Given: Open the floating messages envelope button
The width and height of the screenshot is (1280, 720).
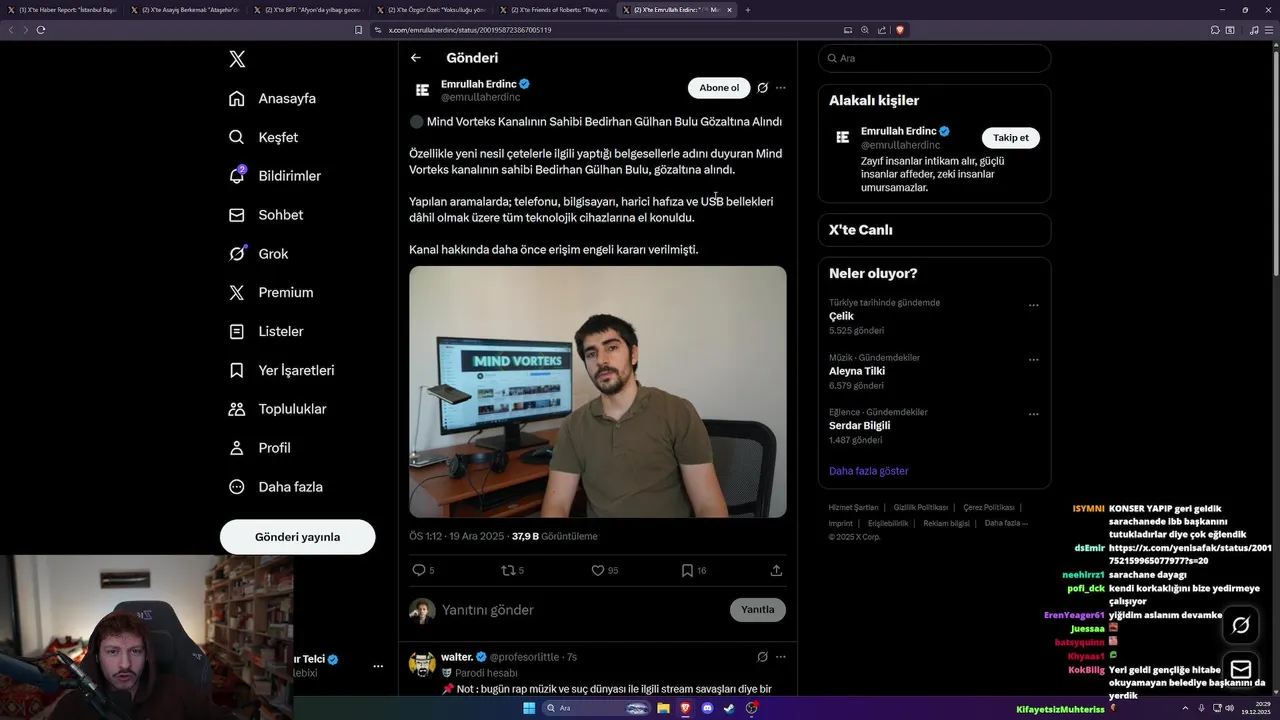Looking at the screenshot, I should click(x=1240, y=669).
